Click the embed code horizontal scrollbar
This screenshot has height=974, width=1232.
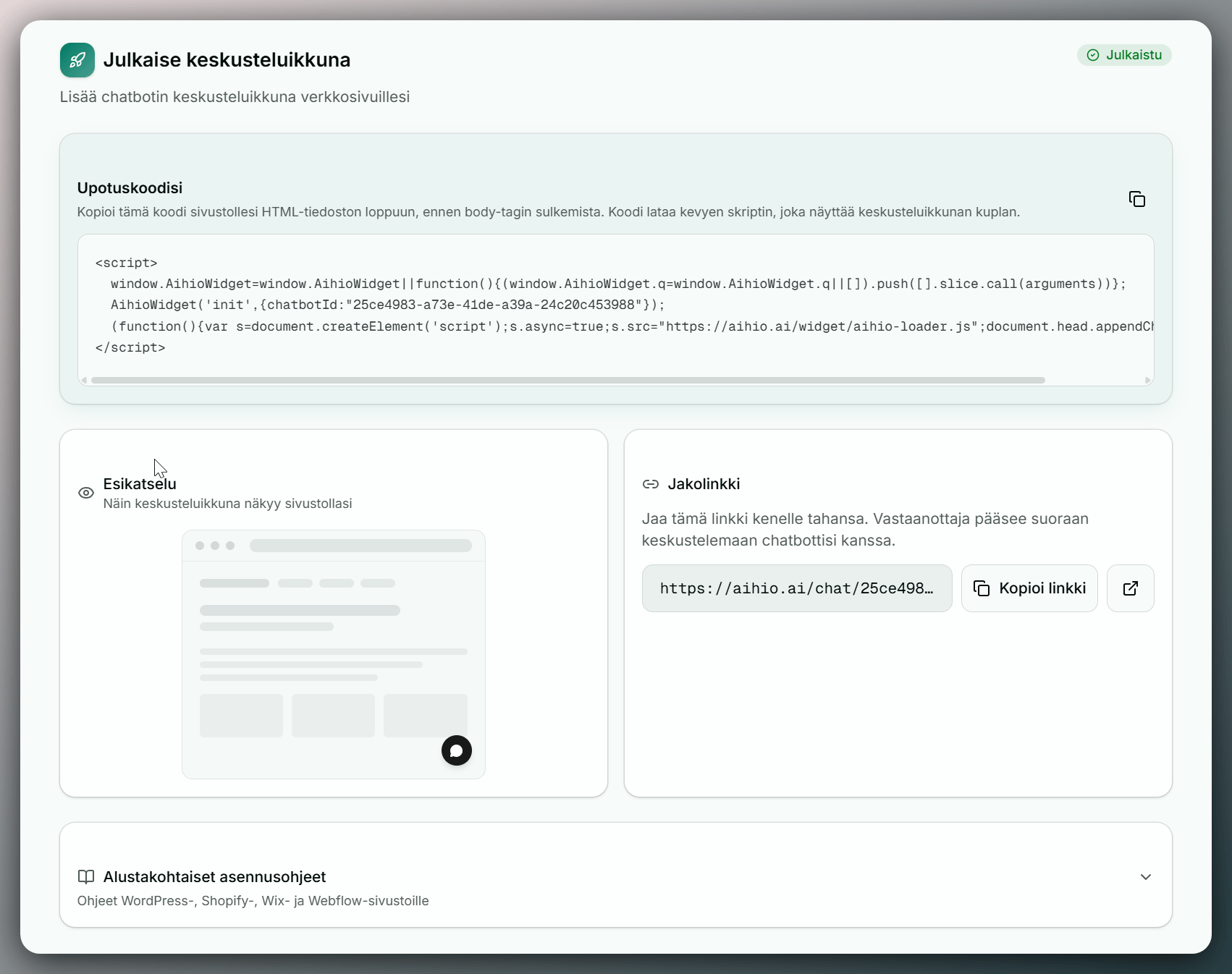(x=568, y=380)
